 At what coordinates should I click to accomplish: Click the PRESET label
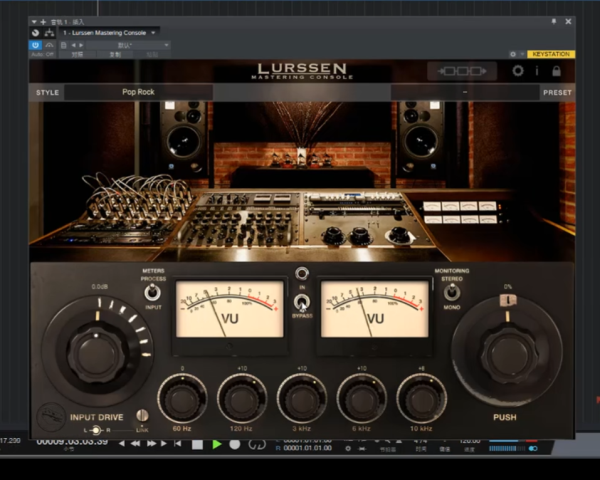[x=557, y=93]
